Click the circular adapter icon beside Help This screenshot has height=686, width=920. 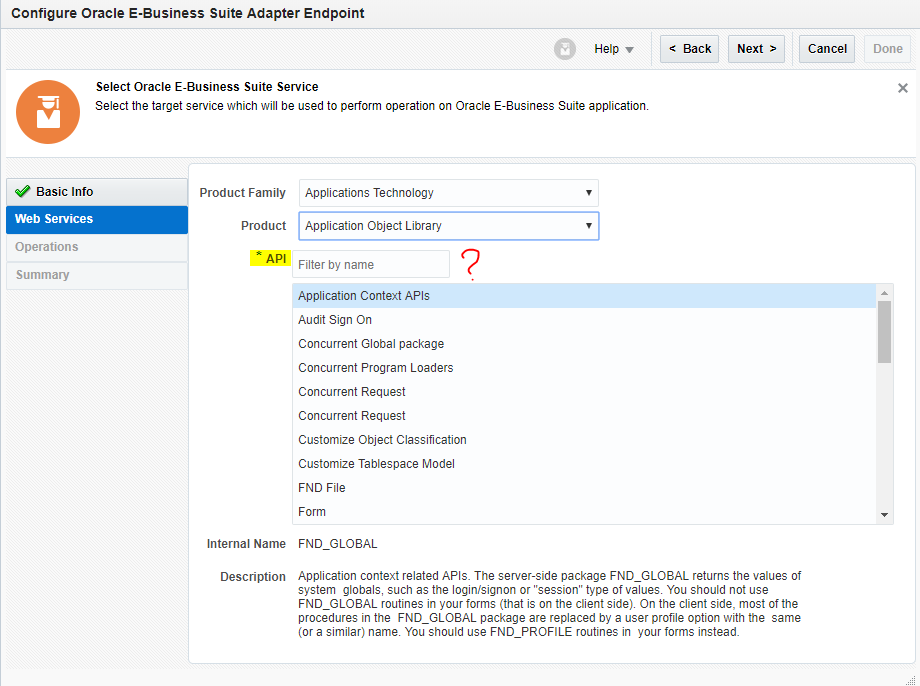[x=565, y=48]
